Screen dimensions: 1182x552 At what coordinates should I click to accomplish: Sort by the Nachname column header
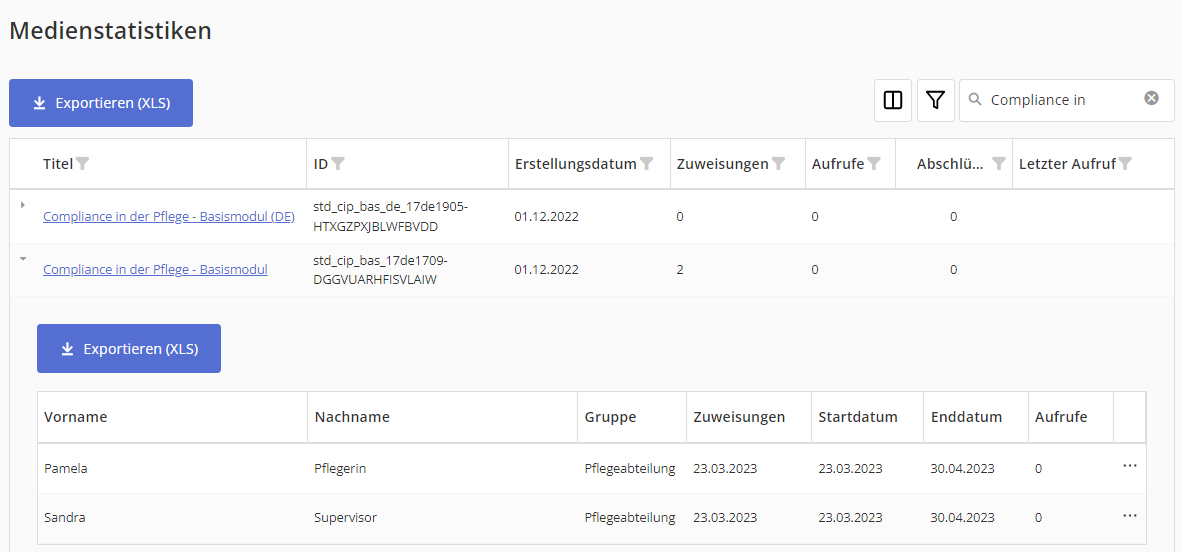tap(352, 417)
